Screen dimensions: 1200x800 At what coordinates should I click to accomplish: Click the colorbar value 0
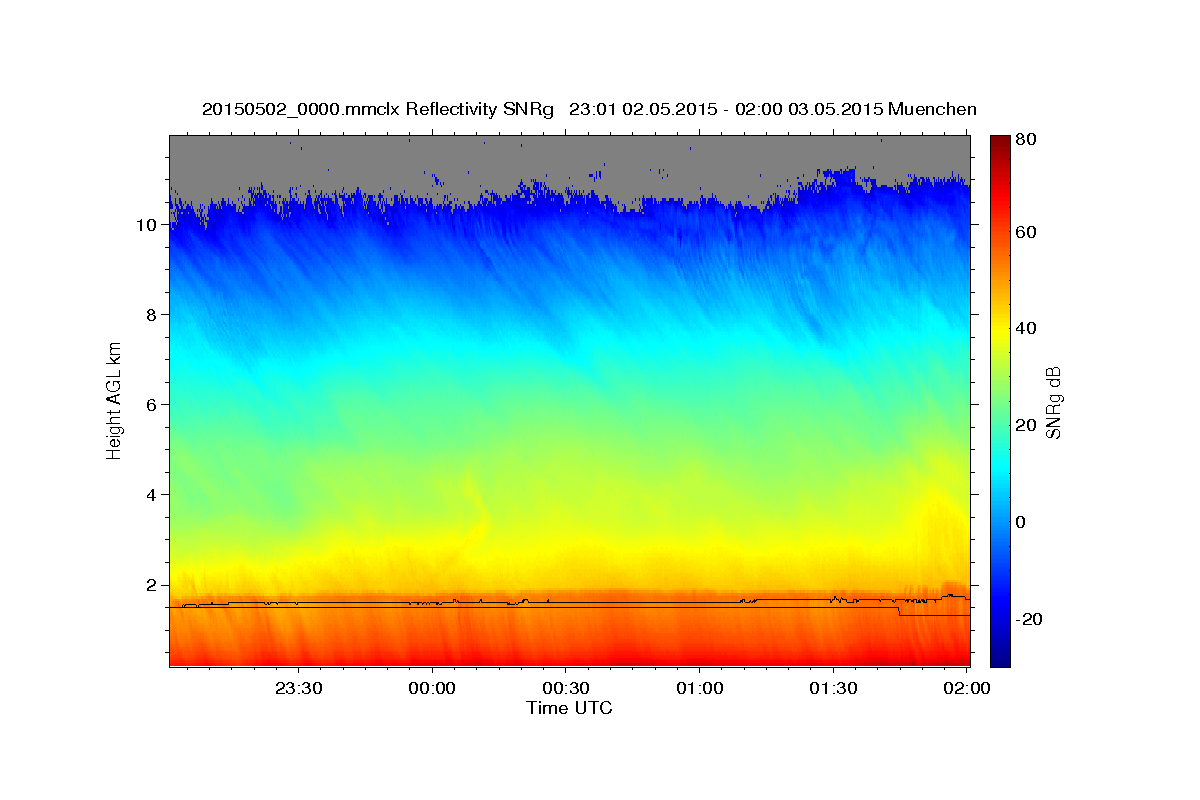(x=1022, y=522)
